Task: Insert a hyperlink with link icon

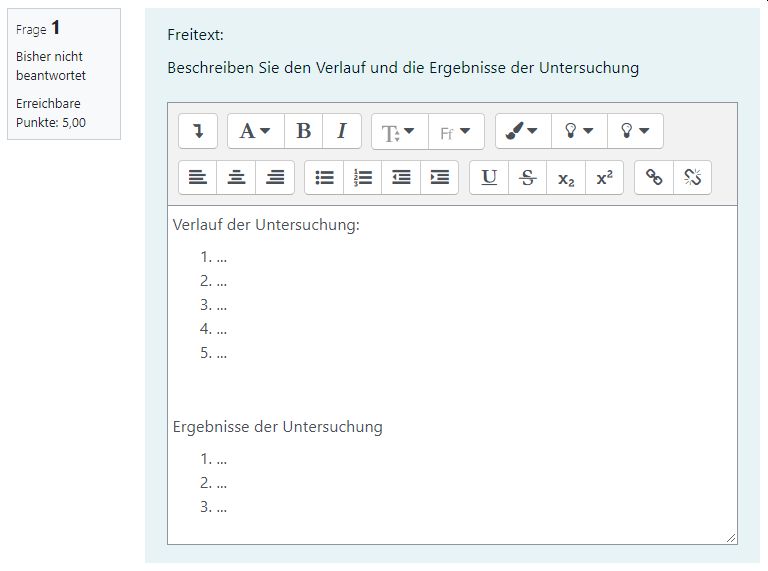Action: 654,177
